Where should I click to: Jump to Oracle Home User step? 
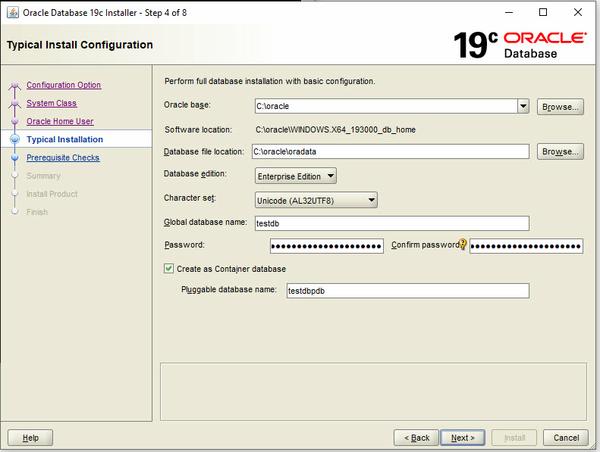point(60,121)
